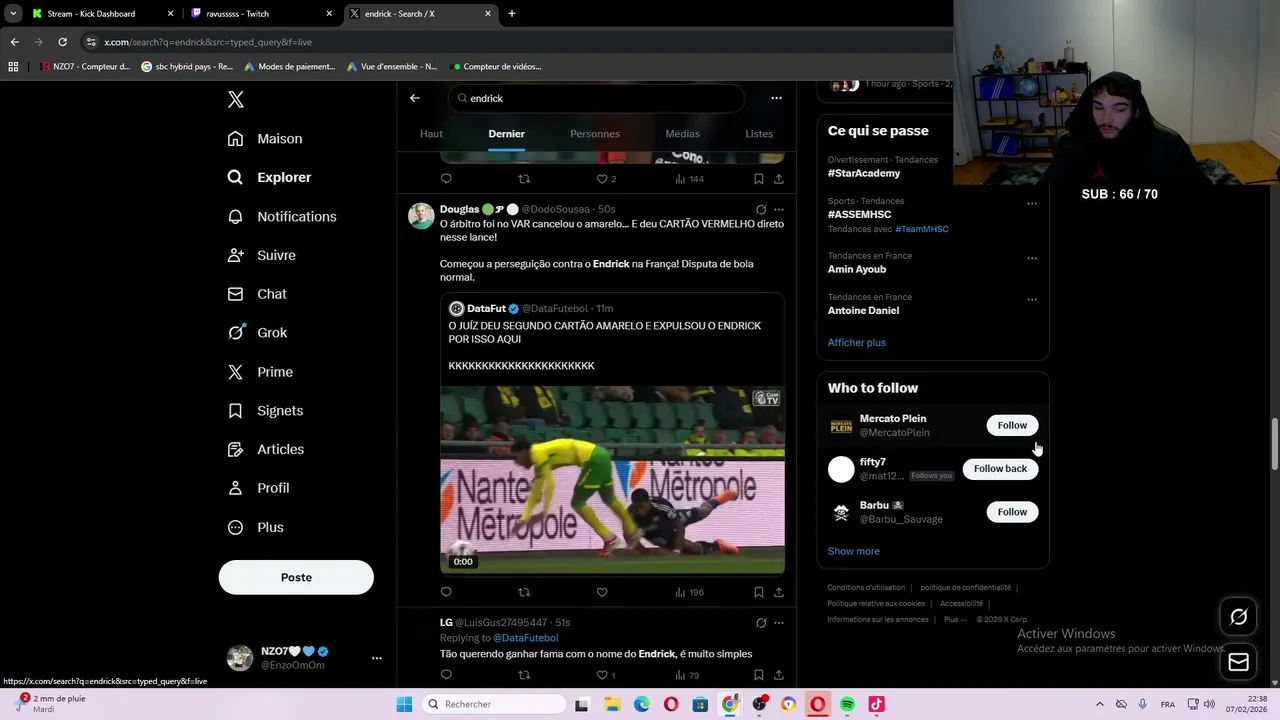
Task: Click the back arrow beside search box
Action: click(x=415, y=98)
